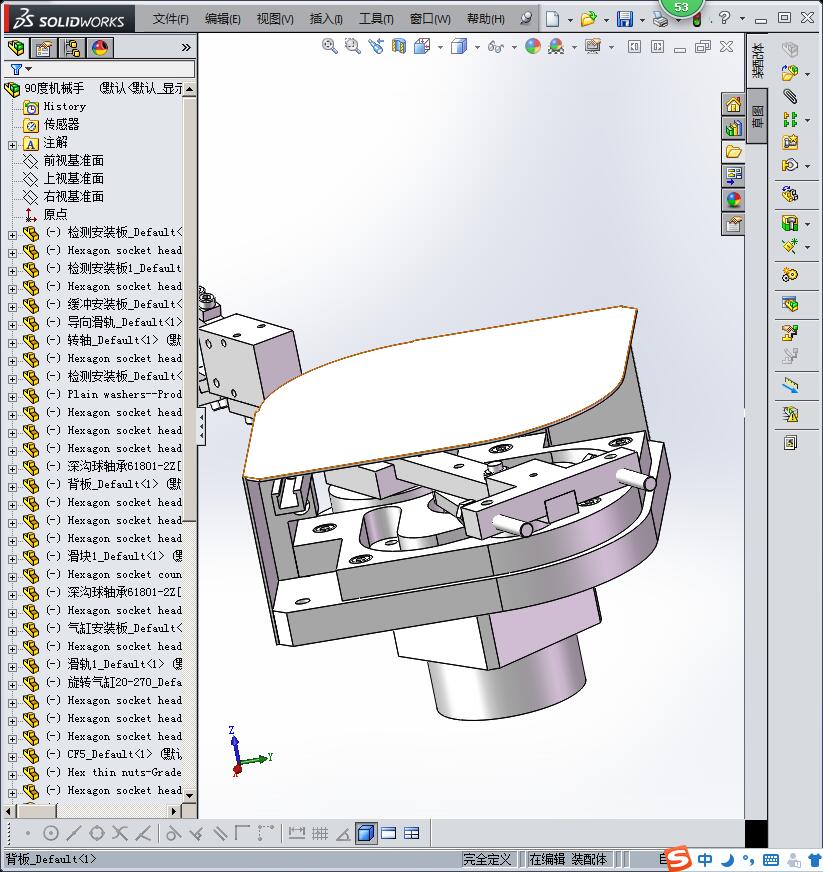Image resolution: width=823 pixels, height=872 pixels.
Task: Toggle the Tangent snap icon
Action: [x=173, y=833]
